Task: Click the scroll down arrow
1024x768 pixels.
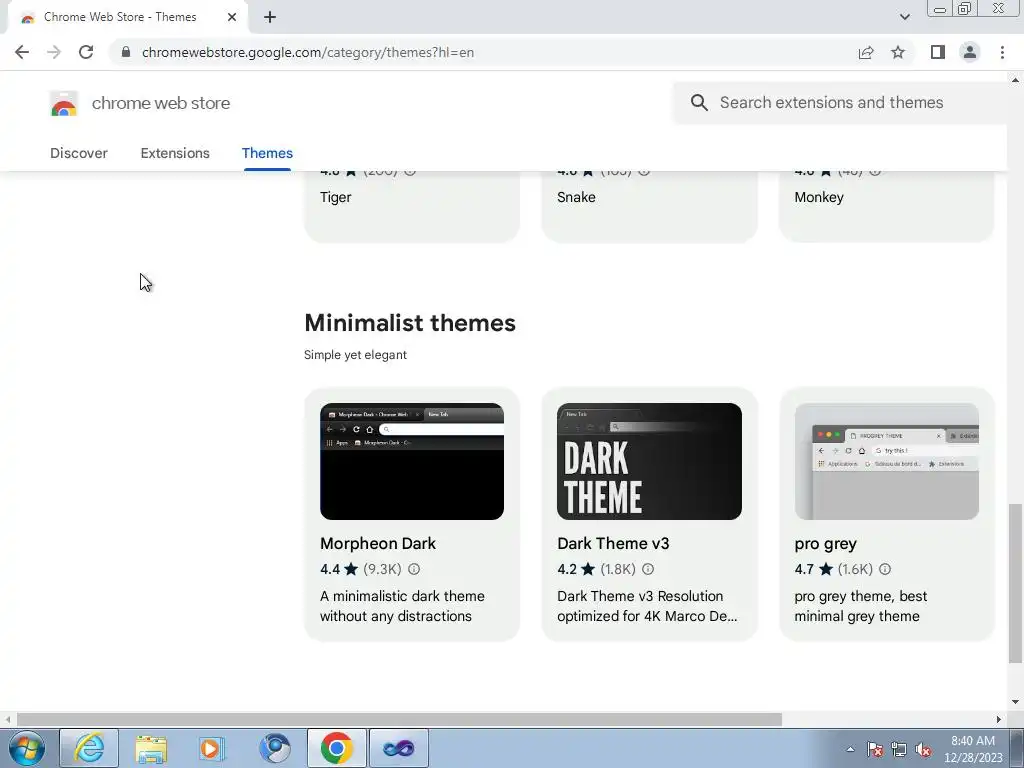Action: 1015,702
